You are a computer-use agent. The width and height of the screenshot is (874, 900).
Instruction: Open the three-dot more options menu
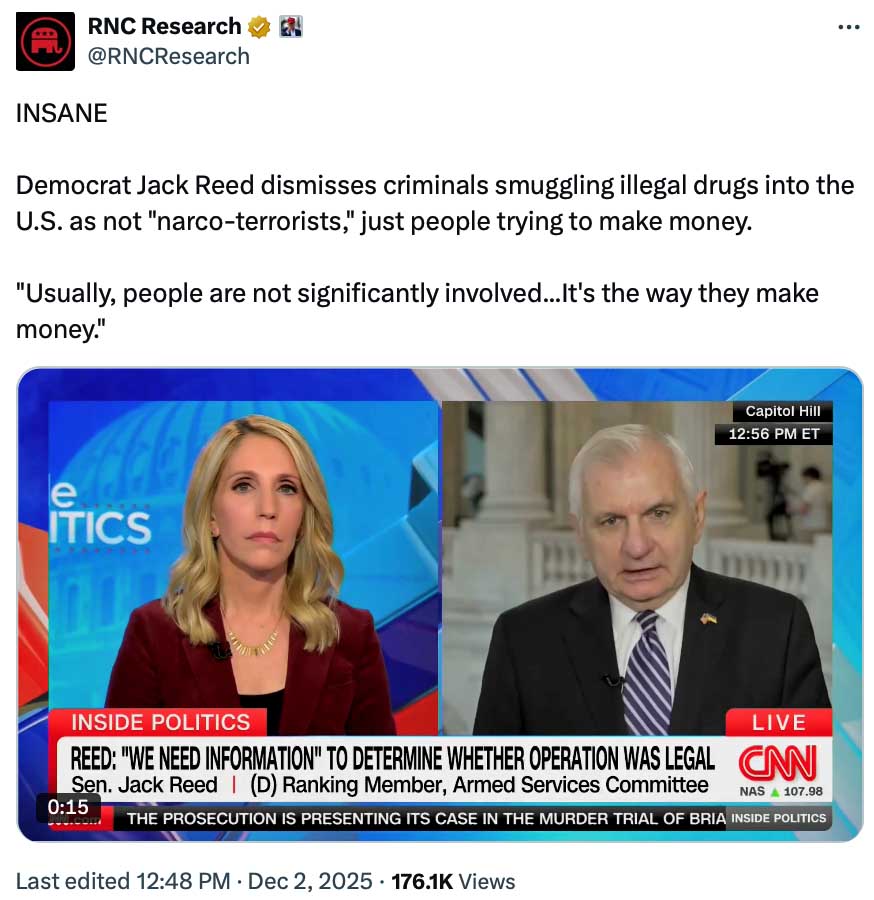click(848, 27)
